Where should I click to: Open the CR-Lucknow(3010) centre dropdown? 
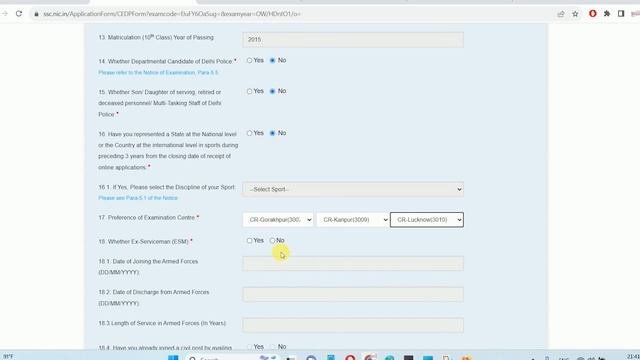[x=427, y=220]
